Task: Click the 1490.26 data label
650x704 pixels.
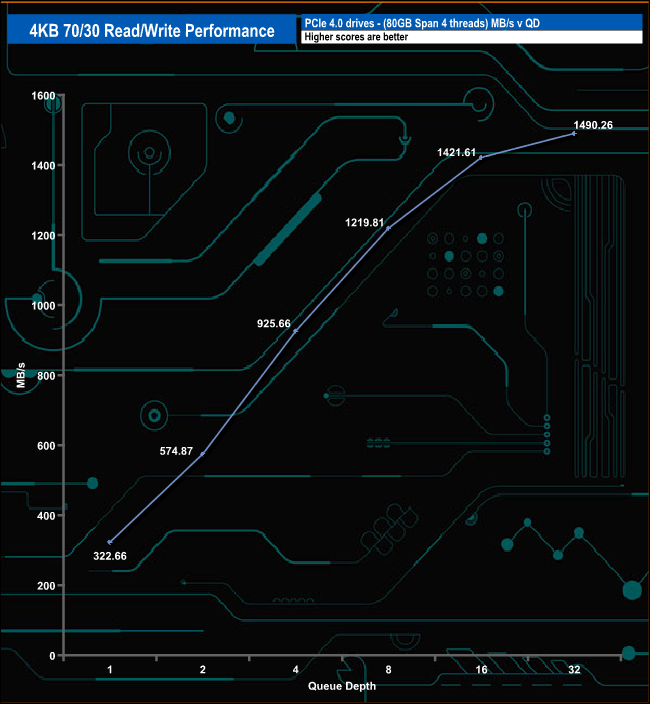Action: click(593, 125)
